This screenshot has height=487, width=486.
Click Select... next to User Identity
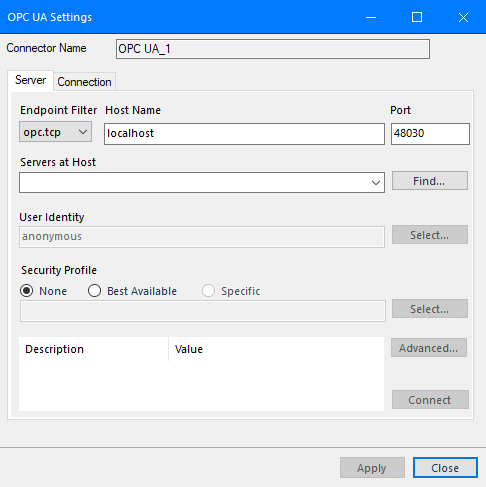point(430,235)
